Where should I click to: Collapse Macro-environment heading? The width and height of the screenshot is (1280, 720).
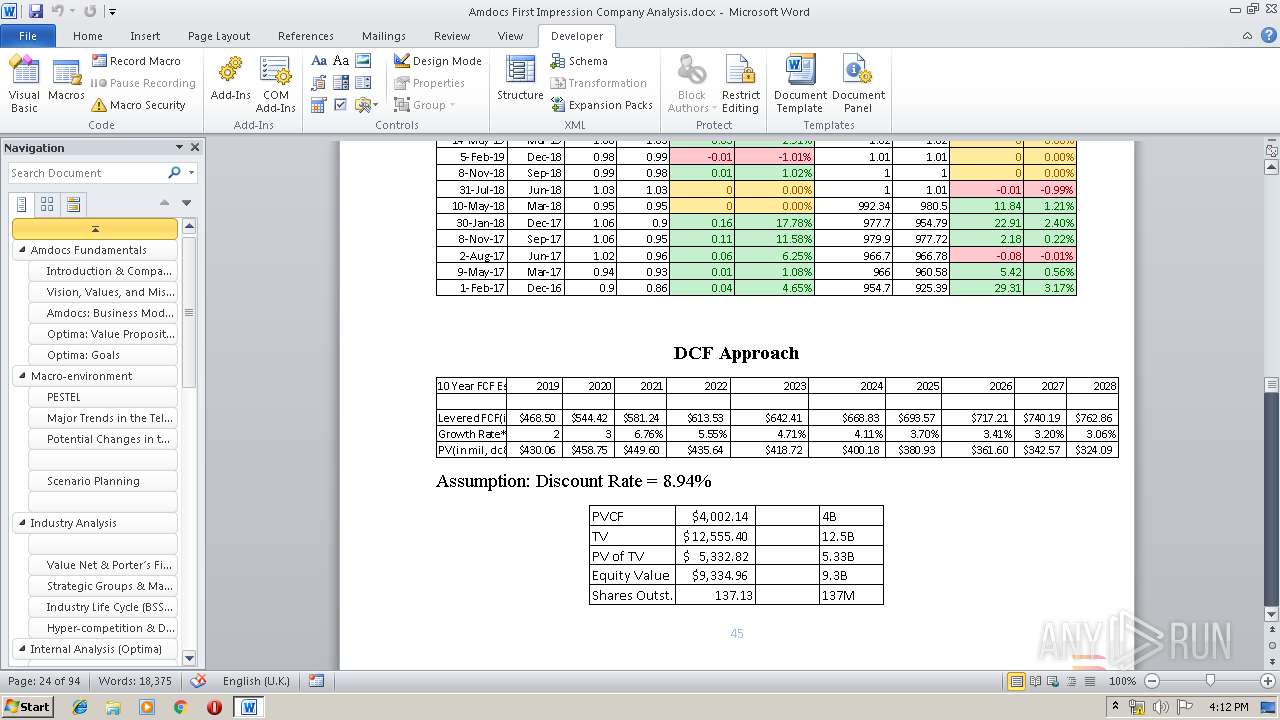click(22, 376)
